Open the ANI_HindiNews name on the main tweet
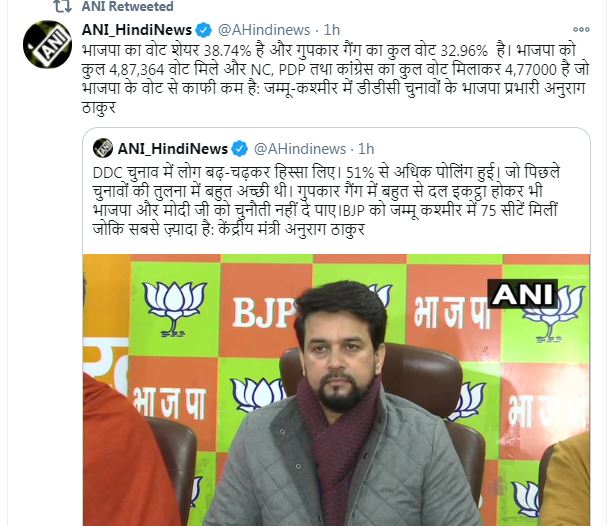Image resolution: width=615 pixels, height=526 pixels. 137,30
